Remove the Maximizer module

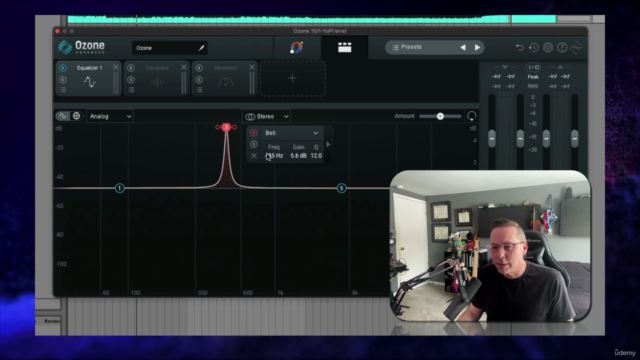[252, 67]
